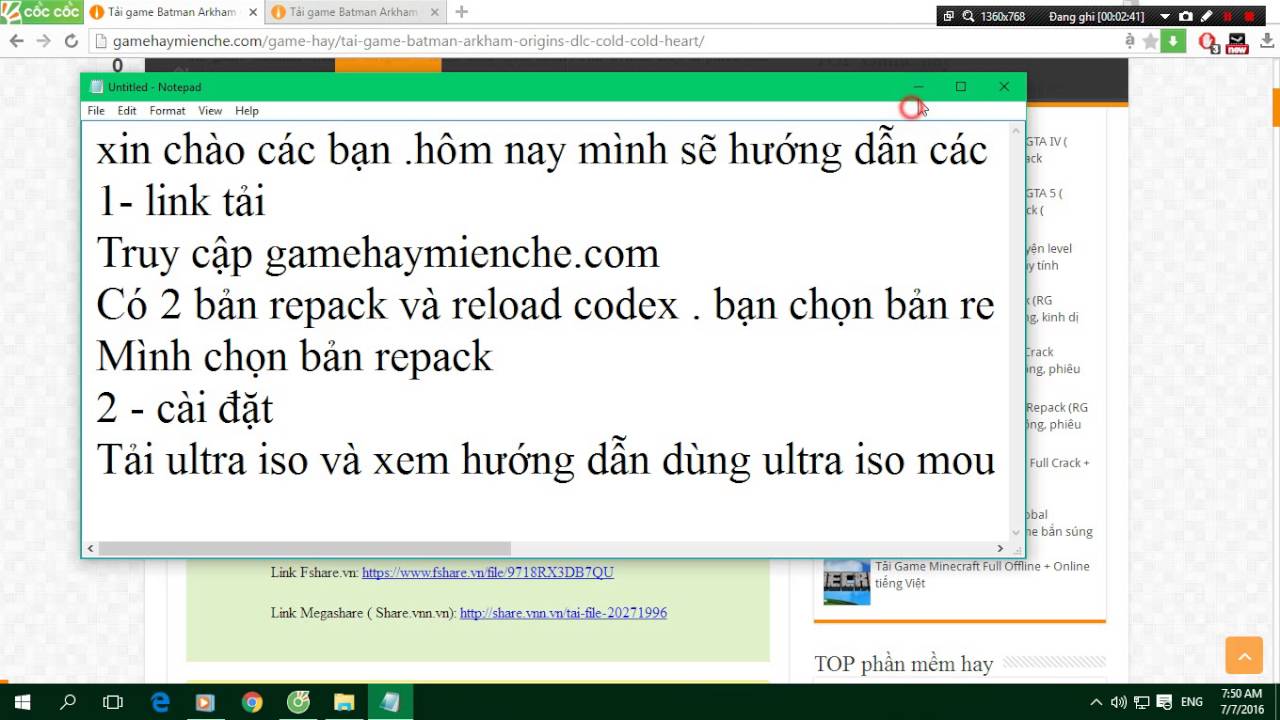Image resolution: width=1280 pixels, height=720 pixels.
Task: Open the share.vnn.vn Megashare link
Action: (x=563, y=613)
